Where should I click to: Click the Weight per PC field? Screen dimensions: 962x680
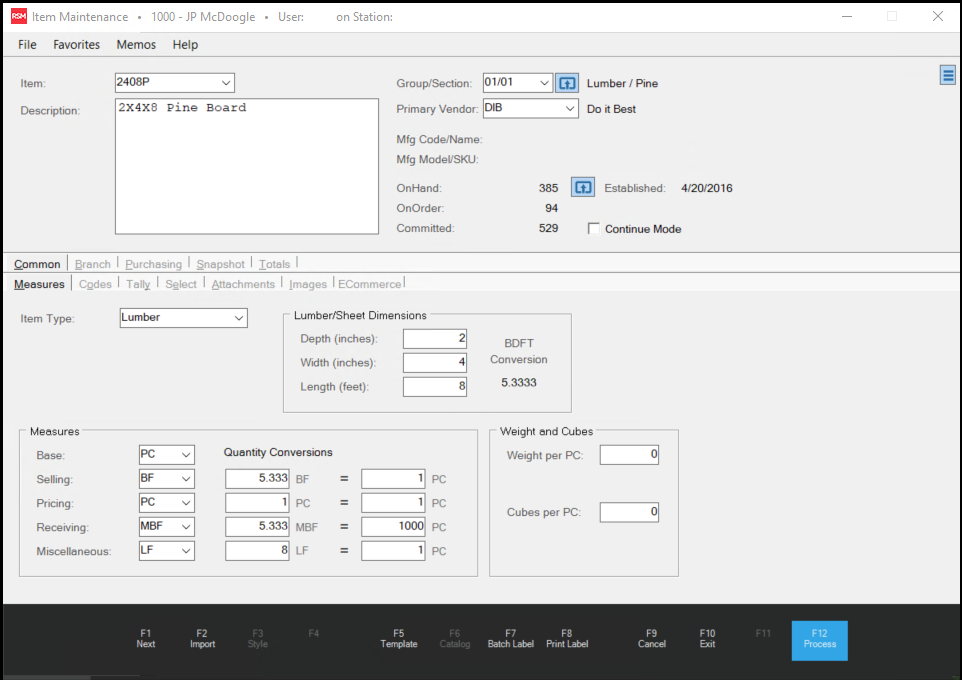coord(629,455)
